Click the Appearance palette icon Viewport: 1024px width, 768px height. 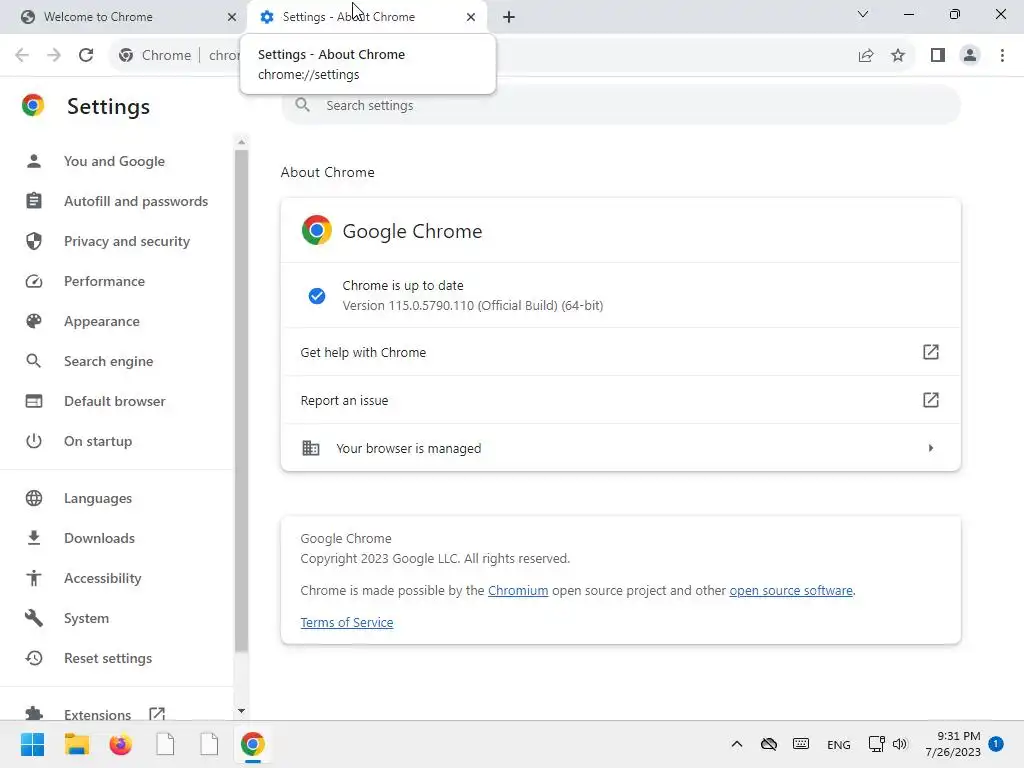tap(34, 321)
